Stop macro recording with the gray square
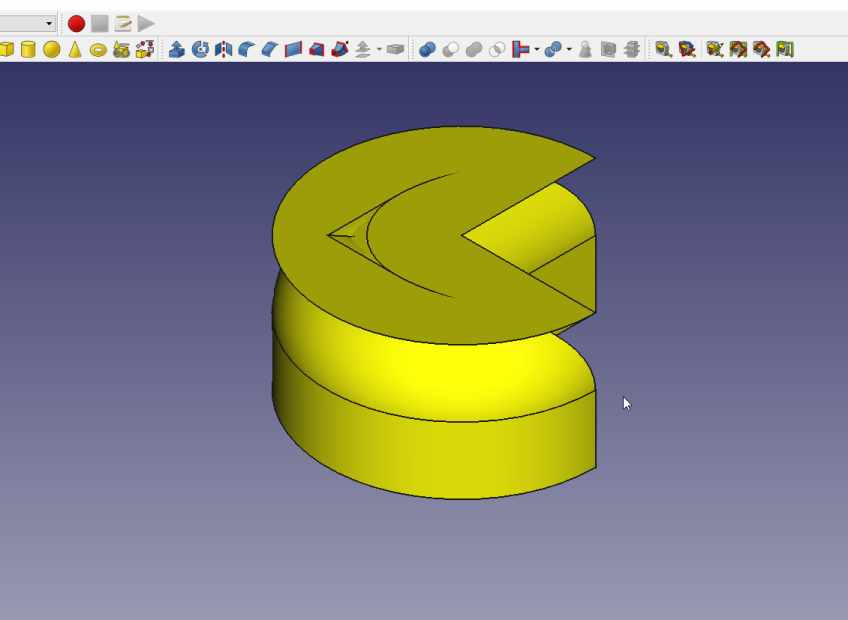The width and height of the screenshot is (848, 620). [100, 24]
